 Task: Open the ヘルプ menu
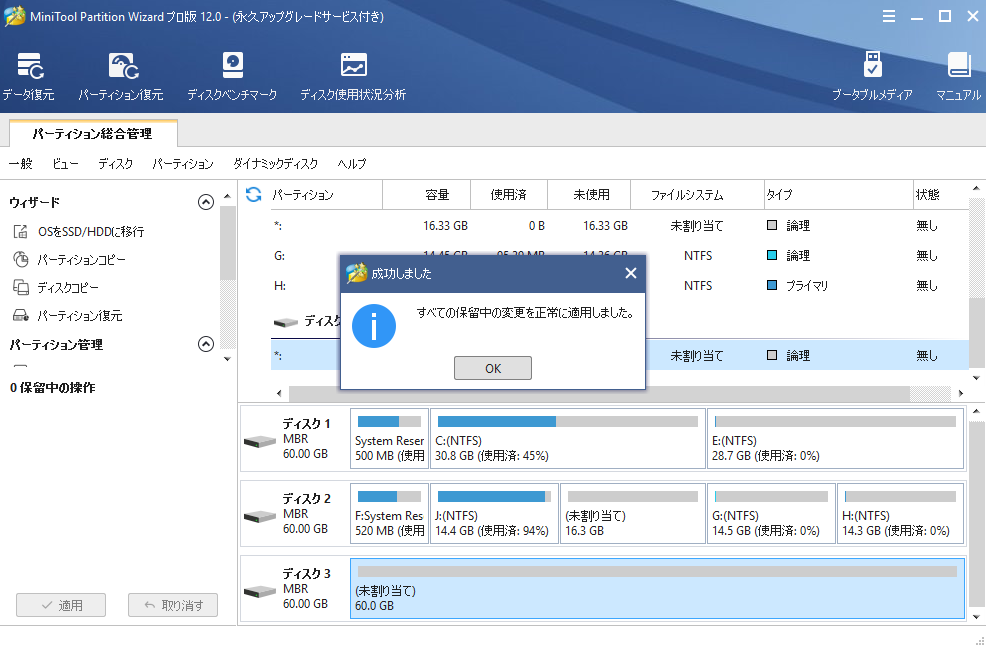352,164
